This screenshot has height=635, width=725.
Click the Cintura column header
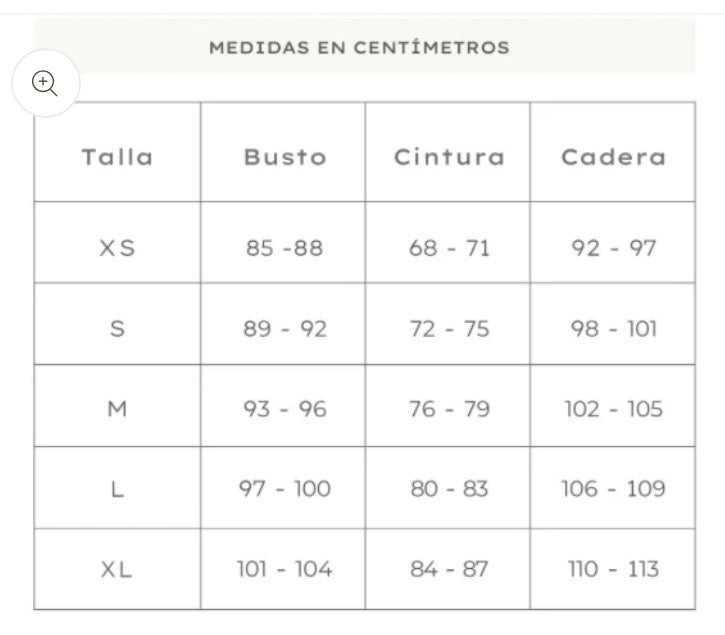(x=449, y=157)
